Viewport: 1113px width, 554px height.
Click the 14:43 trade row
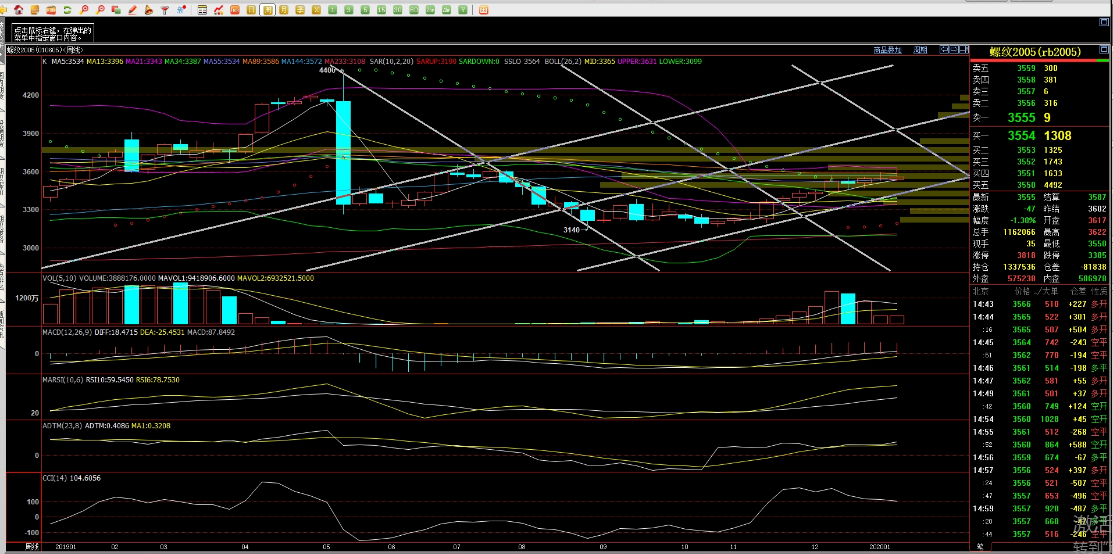click(1041, 305)
